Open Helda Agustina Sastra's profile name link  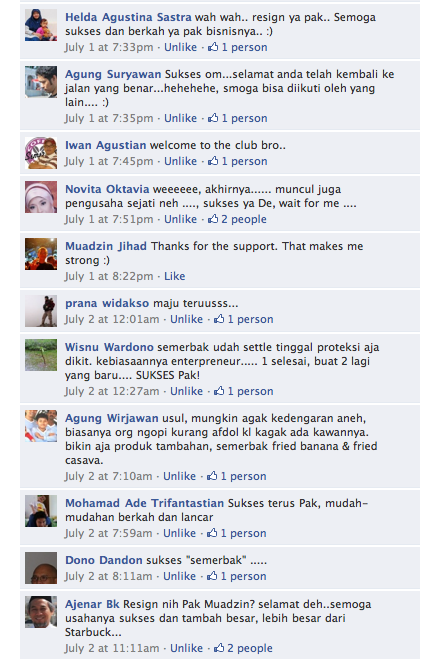(x=128, y=17)
